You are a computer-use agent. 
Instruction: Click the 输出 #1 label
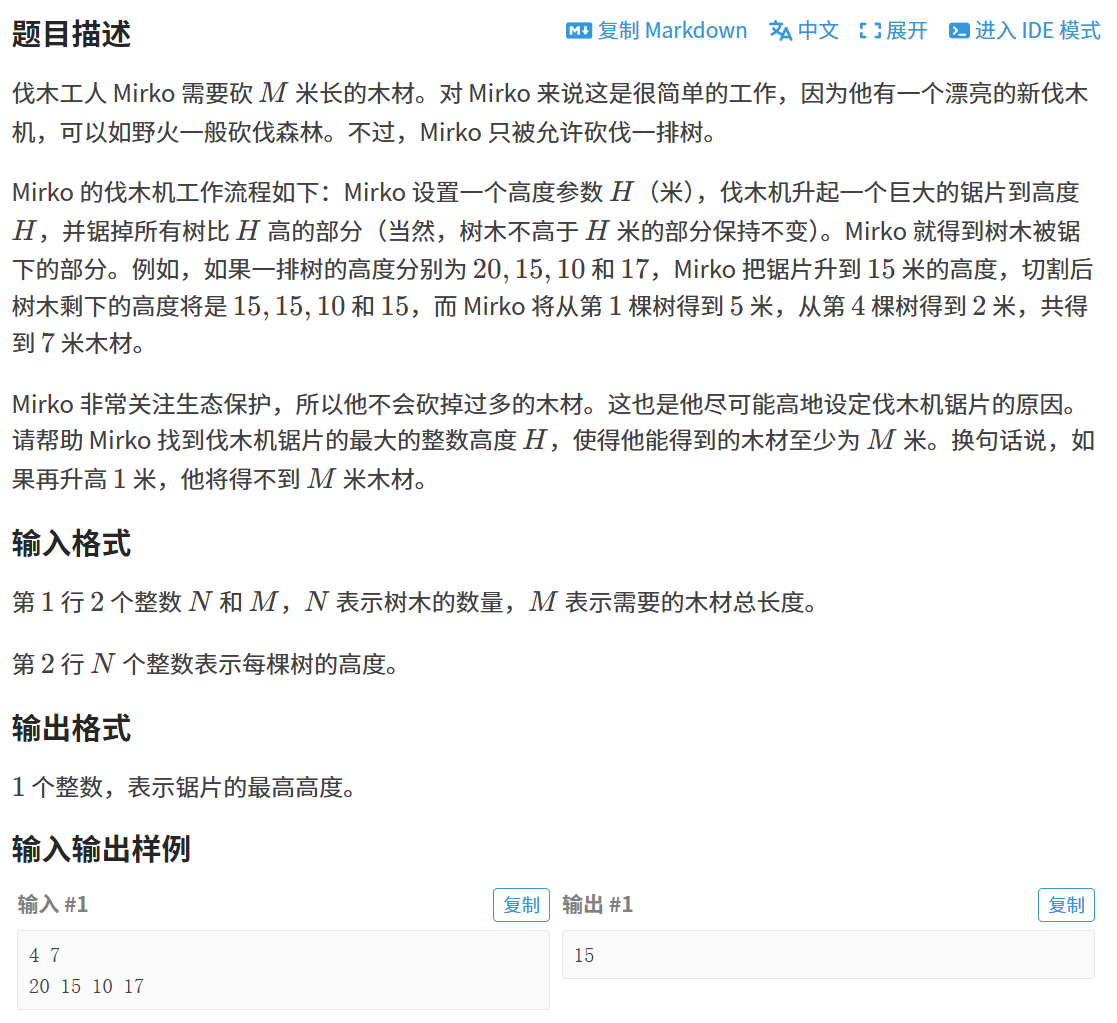(598, 905)
